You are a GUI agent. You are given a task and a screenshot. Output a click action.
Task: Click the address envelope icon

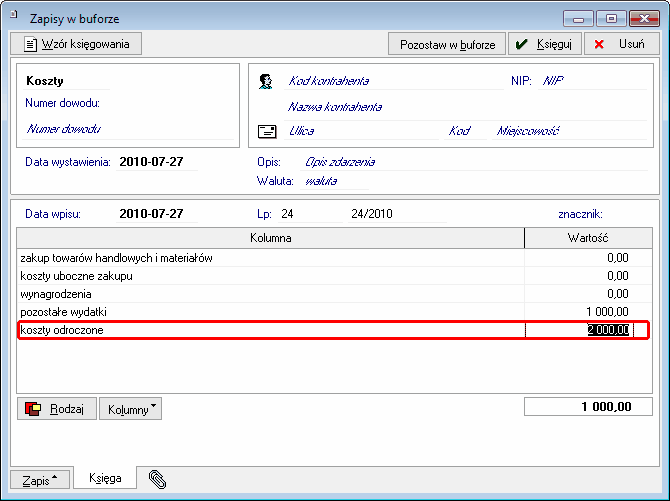point(266,131)
